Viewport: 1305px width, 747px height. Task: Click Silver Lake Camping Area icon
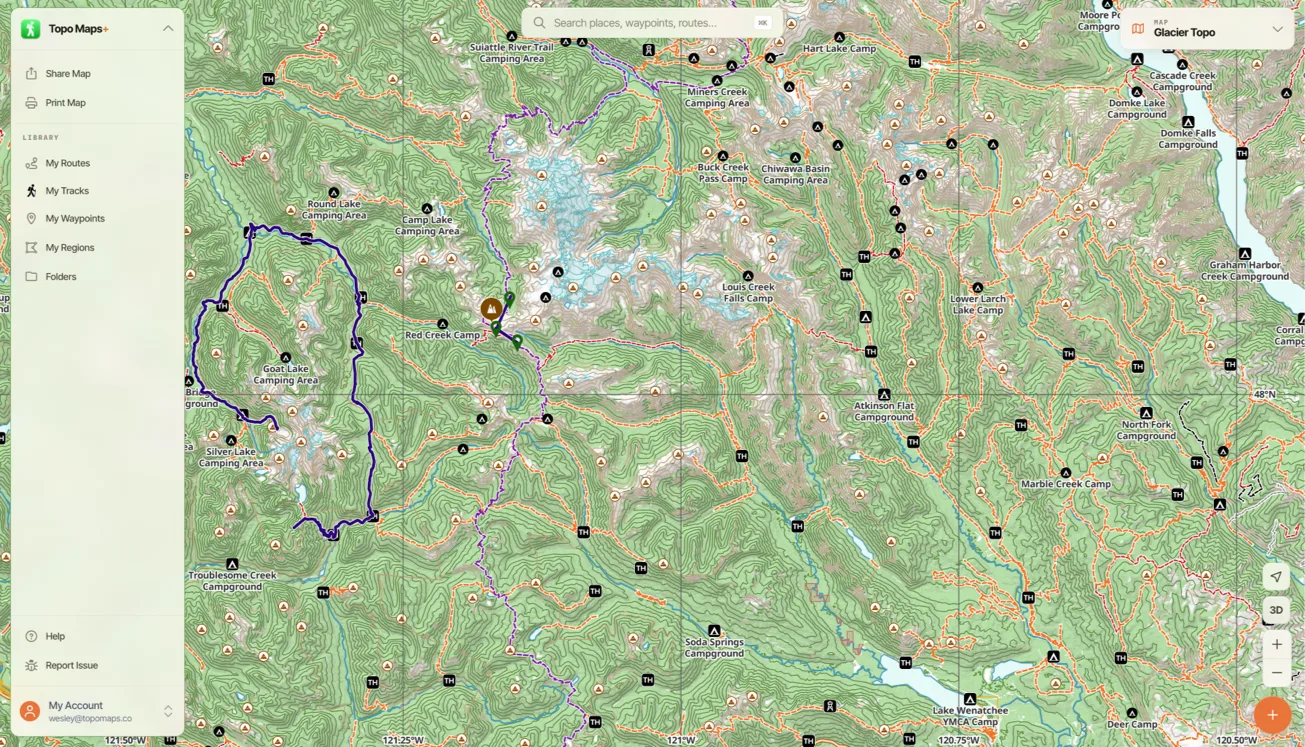[x=231, y=440]
